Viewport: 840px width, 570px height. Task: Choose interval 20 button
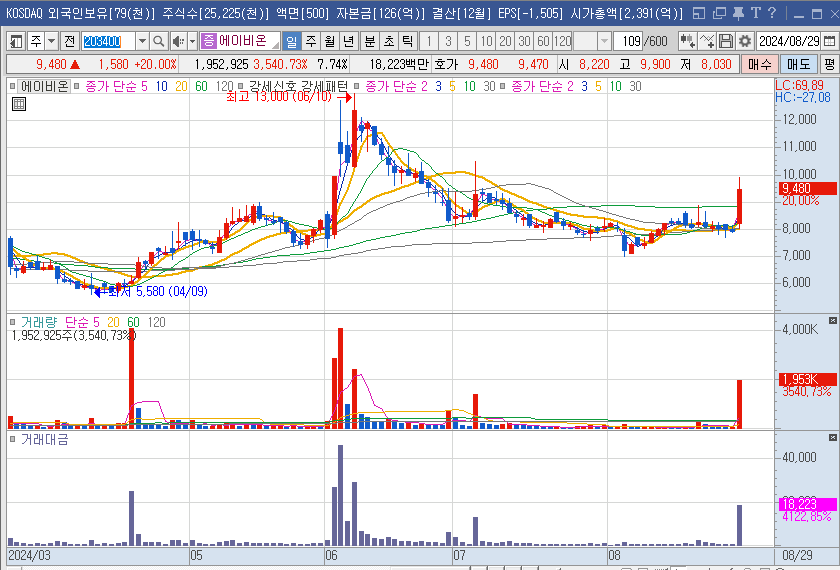click(505, 41)
